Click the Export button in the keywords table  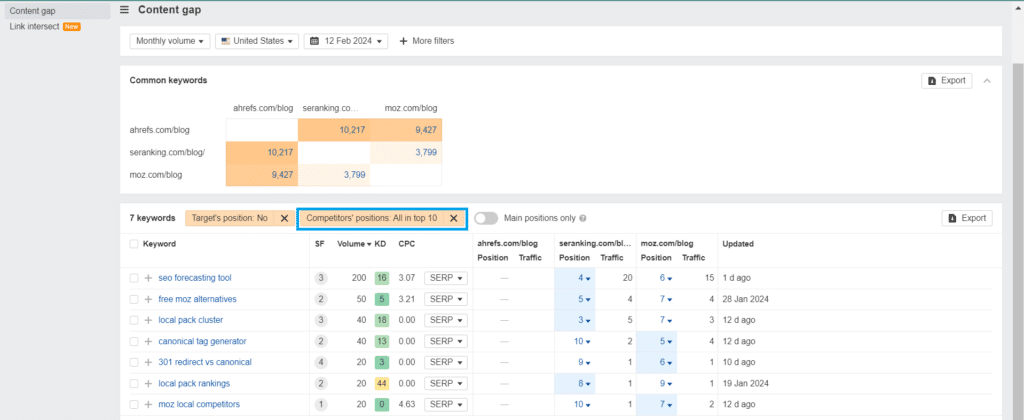point(967,218)
